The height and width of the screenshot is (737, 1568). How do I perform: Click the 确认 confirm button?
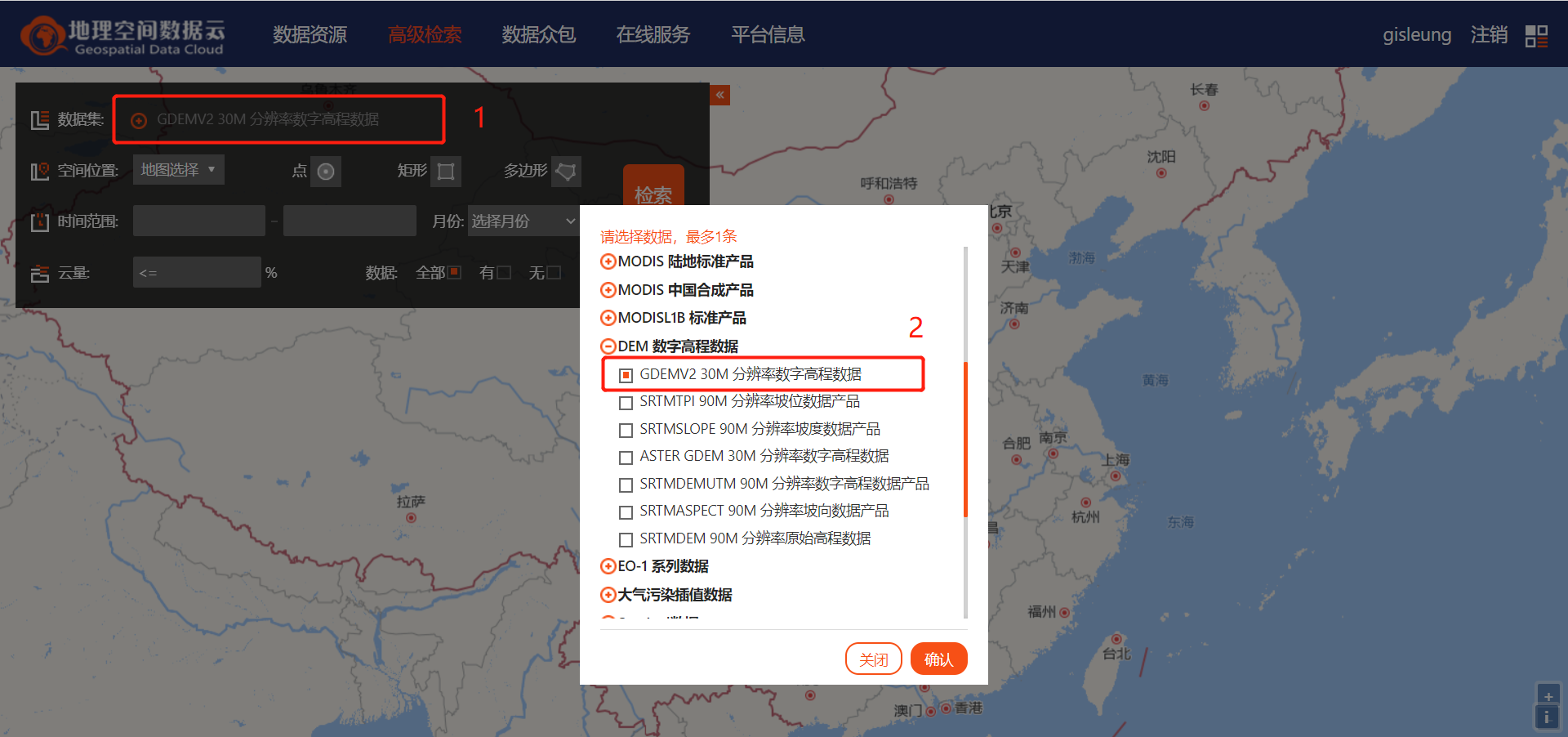(938, 659)
